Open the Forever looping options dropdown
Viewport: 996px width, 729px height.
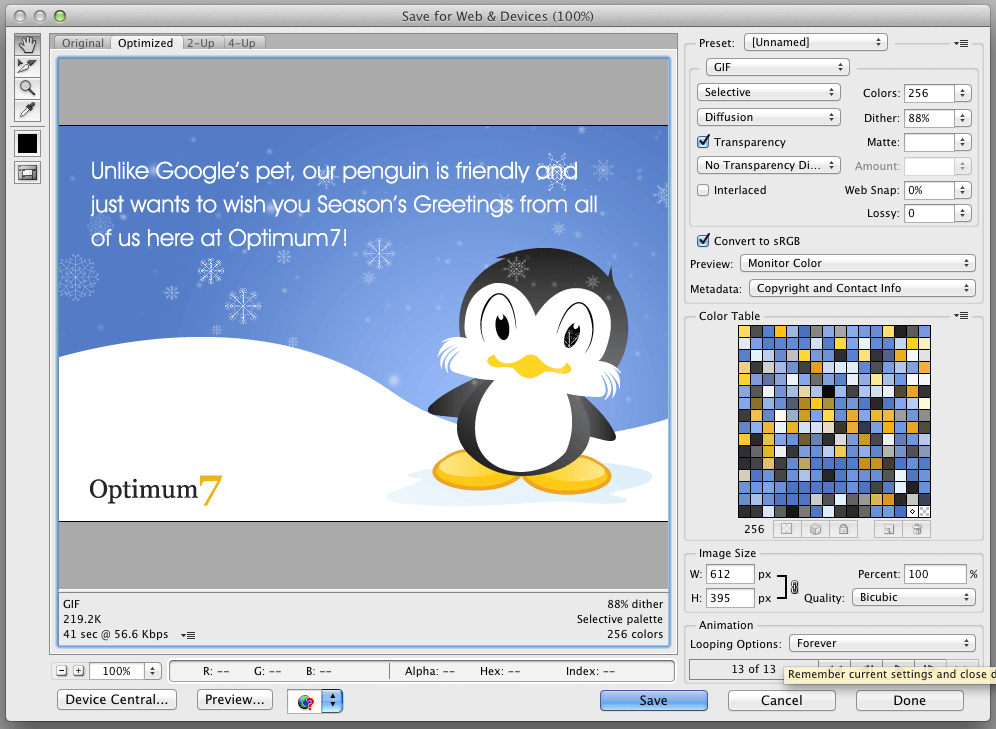(x=882, y=643)
